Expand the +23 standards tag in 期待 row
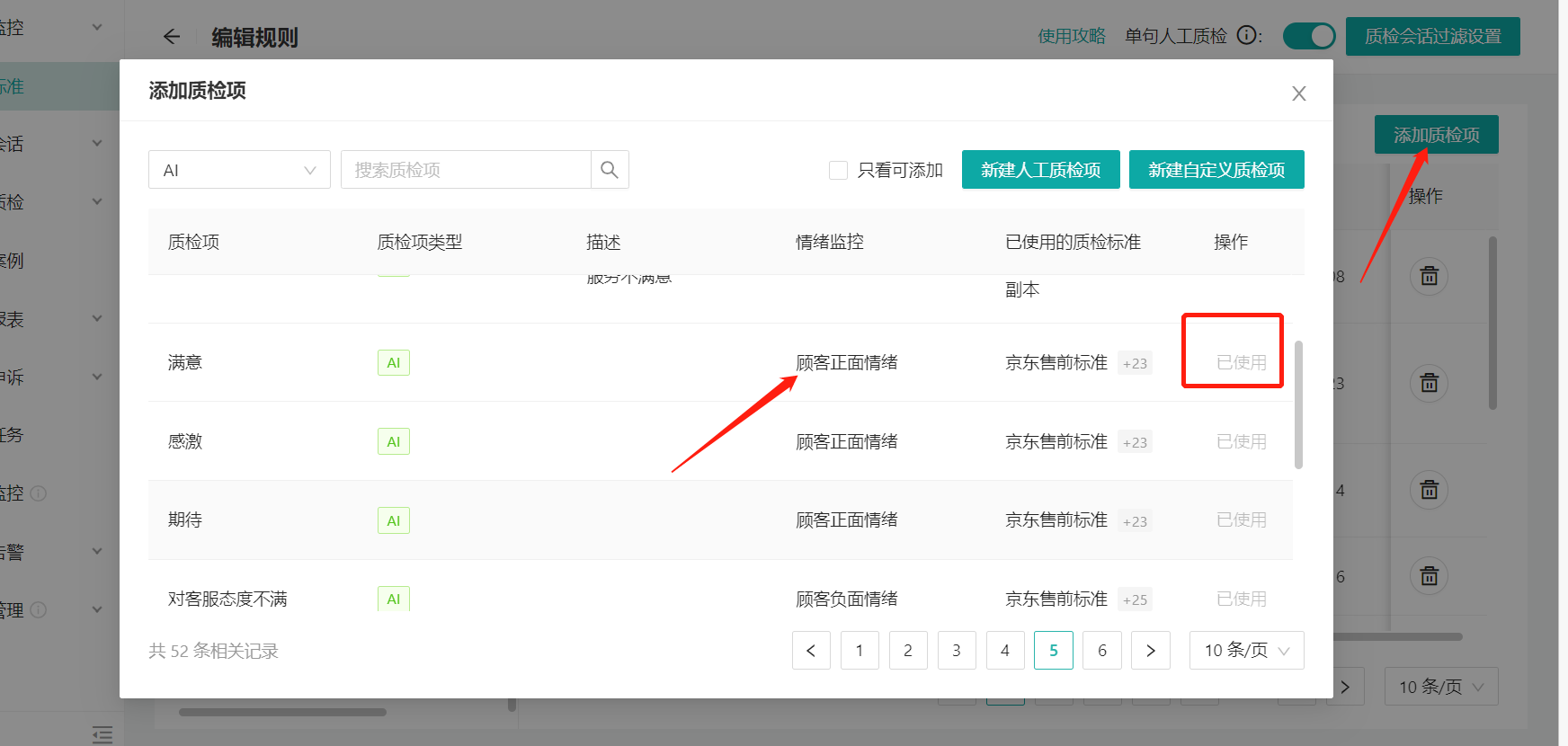 pos(1135,521)
